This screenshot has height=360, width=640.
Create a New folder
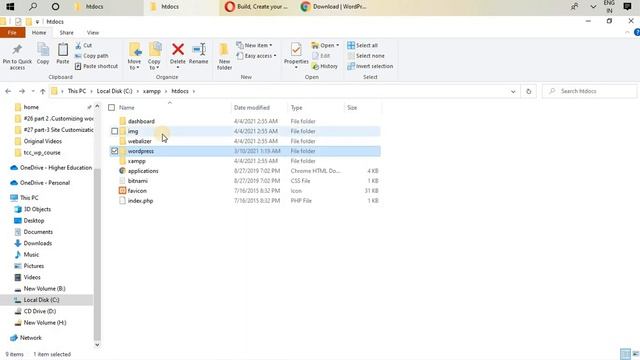click(x=224, y=56)
